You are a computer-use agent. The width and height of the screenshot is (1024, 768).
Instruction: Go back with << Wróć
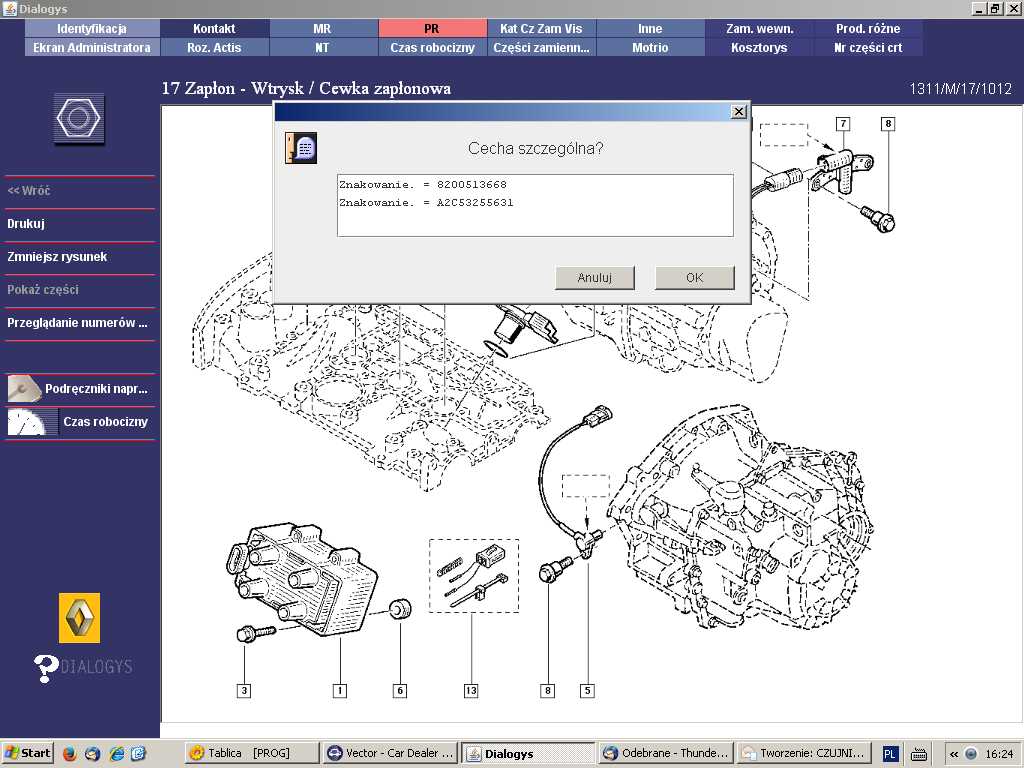[80, 191]
